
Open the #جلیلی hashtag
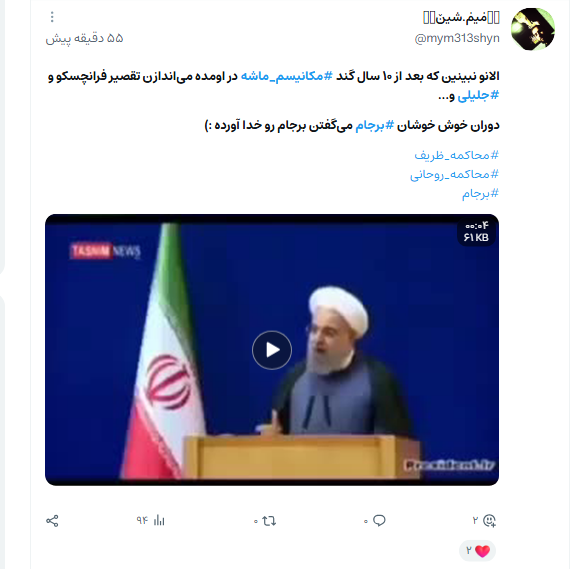478,96
